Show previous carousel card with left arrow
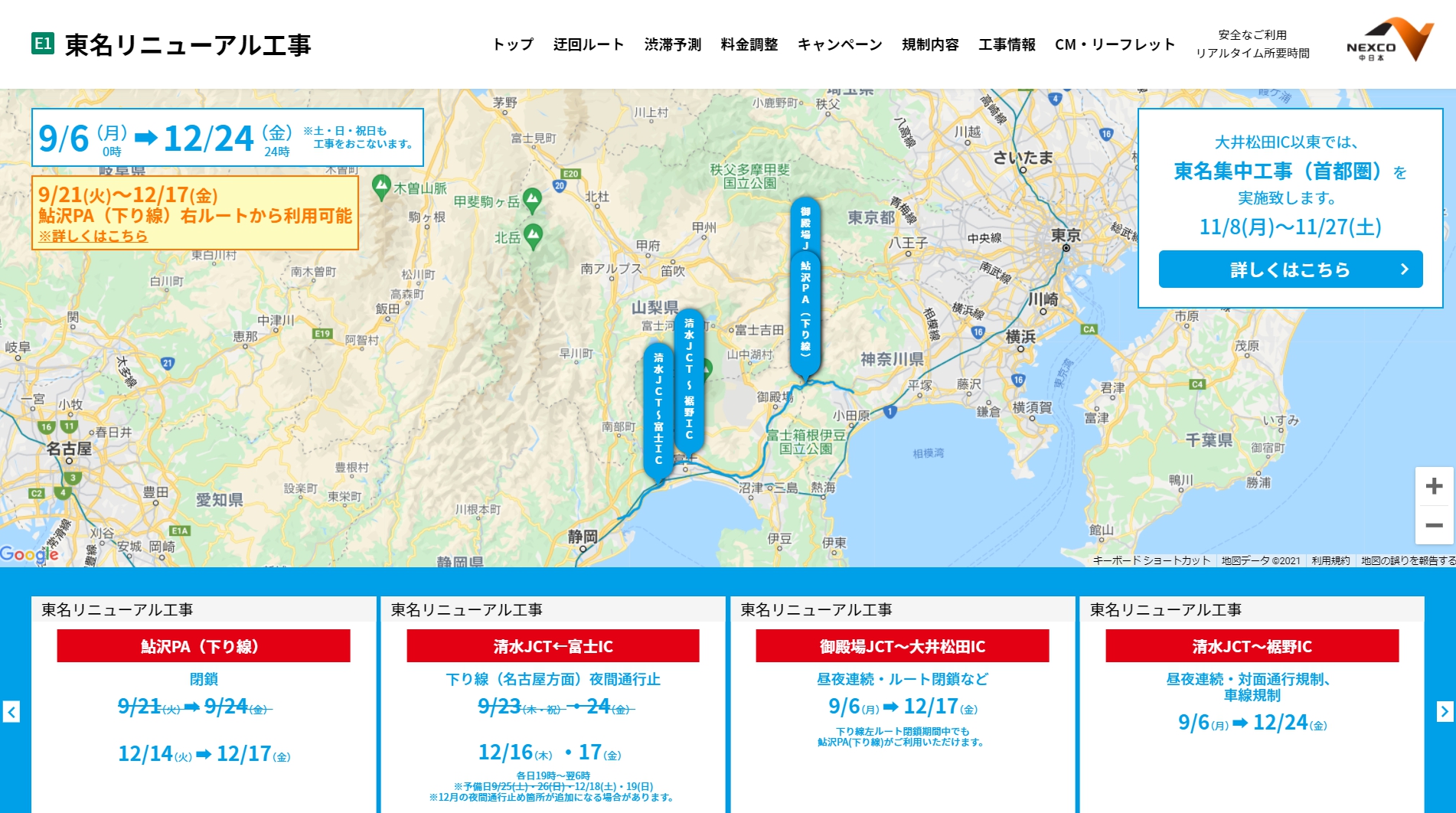The height and width of the screenshot is (813, 1456). [x=11, y=712]
